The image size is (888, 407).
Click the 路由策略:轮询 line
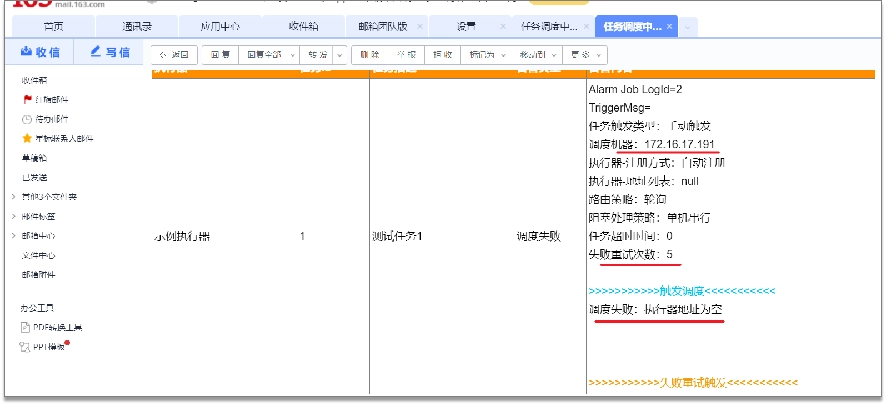click(628, 199)
